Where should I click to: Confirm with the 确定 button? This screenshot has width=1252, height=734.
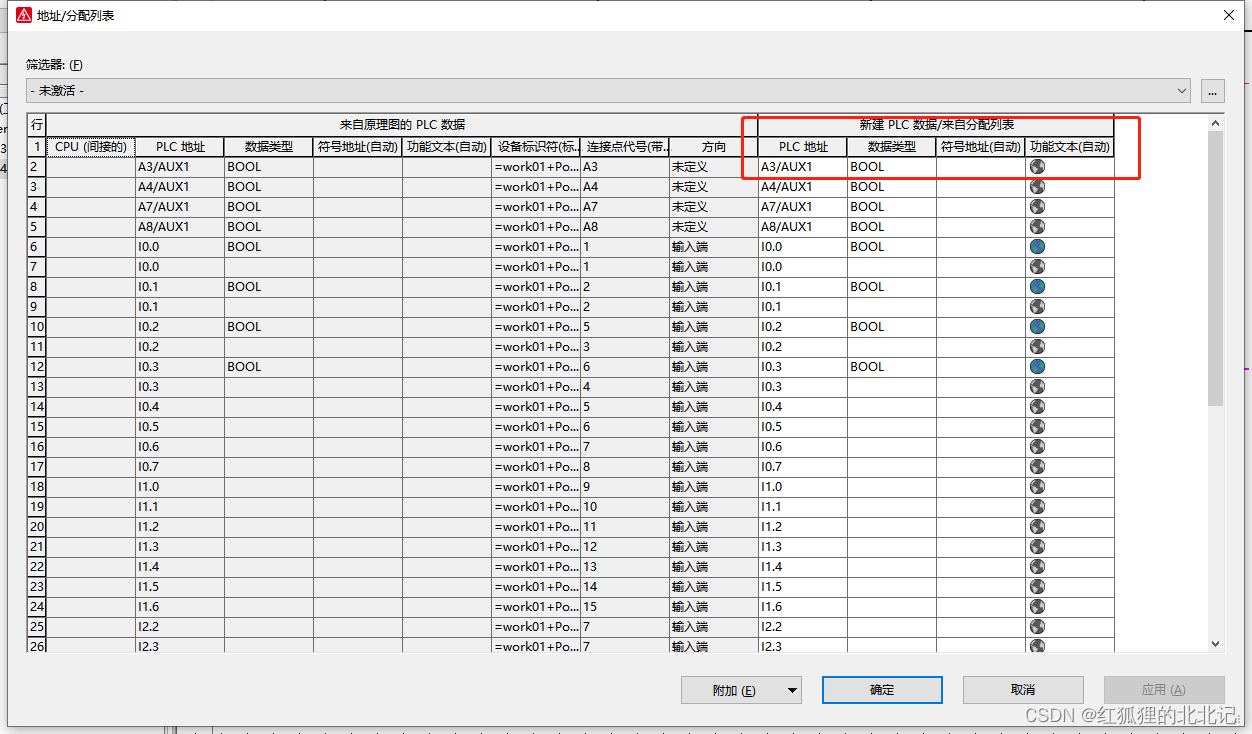882,690
